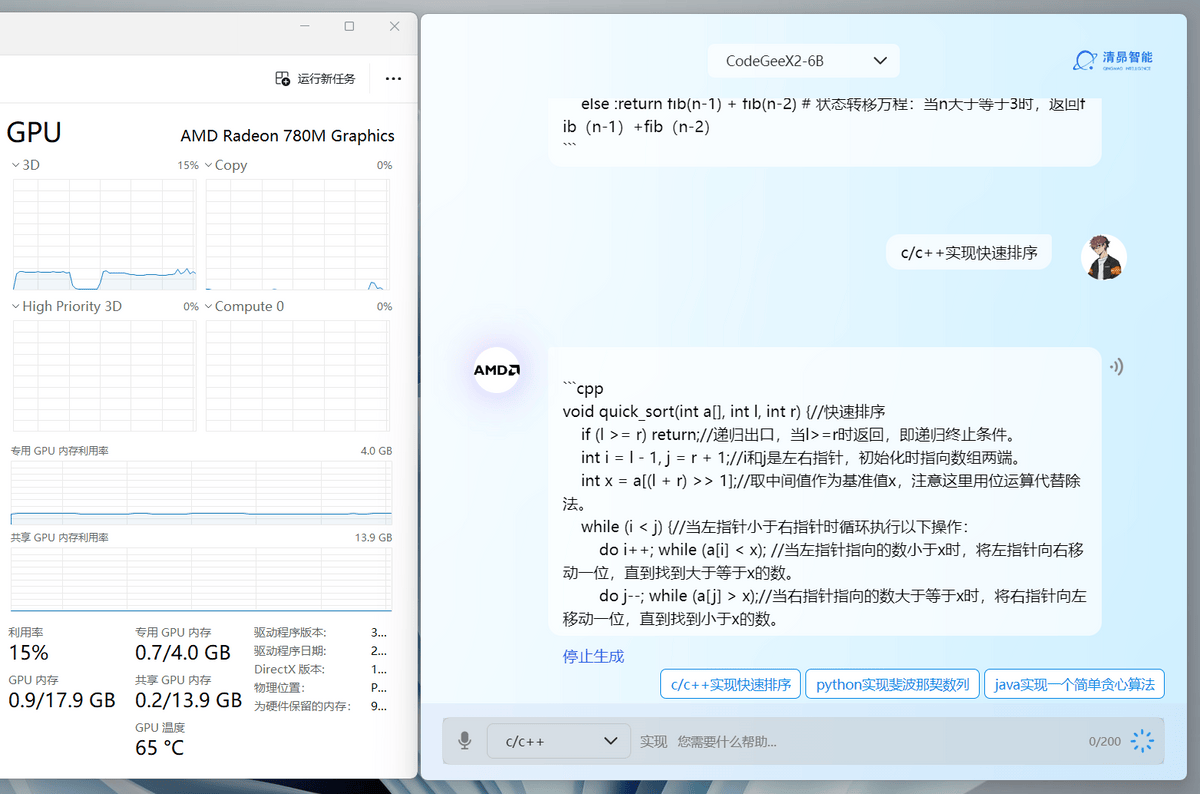Click the 3D engine usage graph

tap(105, 235)
